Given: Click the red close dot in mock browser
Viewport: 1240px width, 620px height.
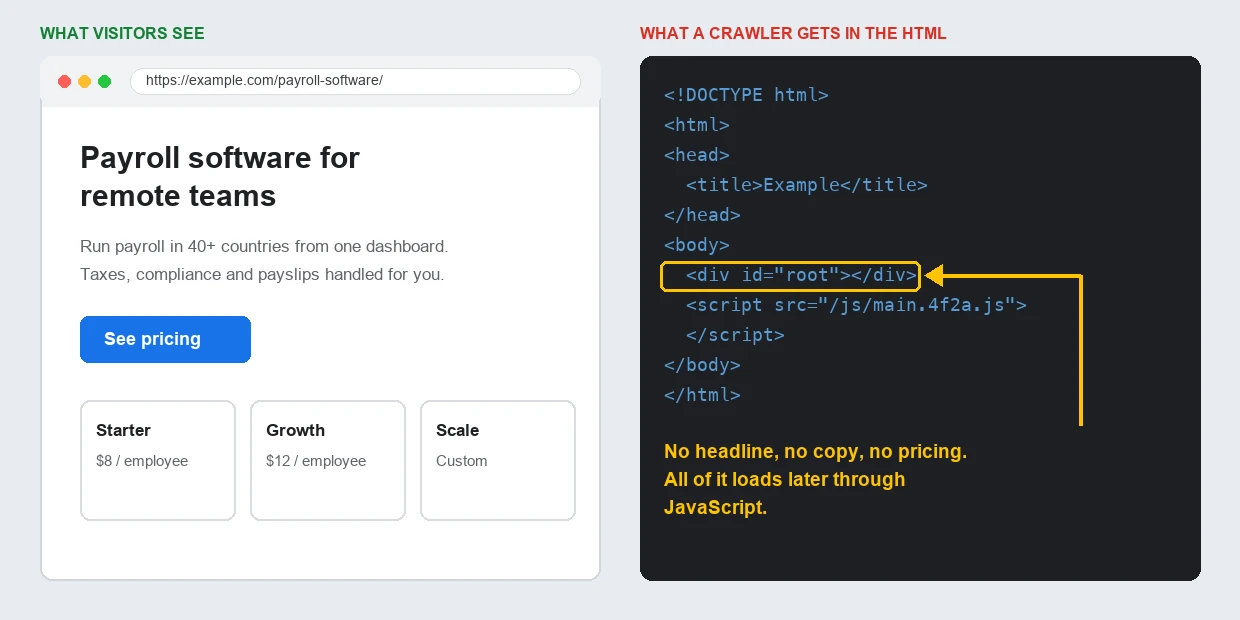Looking at the screenshot, I should [64, 81].
